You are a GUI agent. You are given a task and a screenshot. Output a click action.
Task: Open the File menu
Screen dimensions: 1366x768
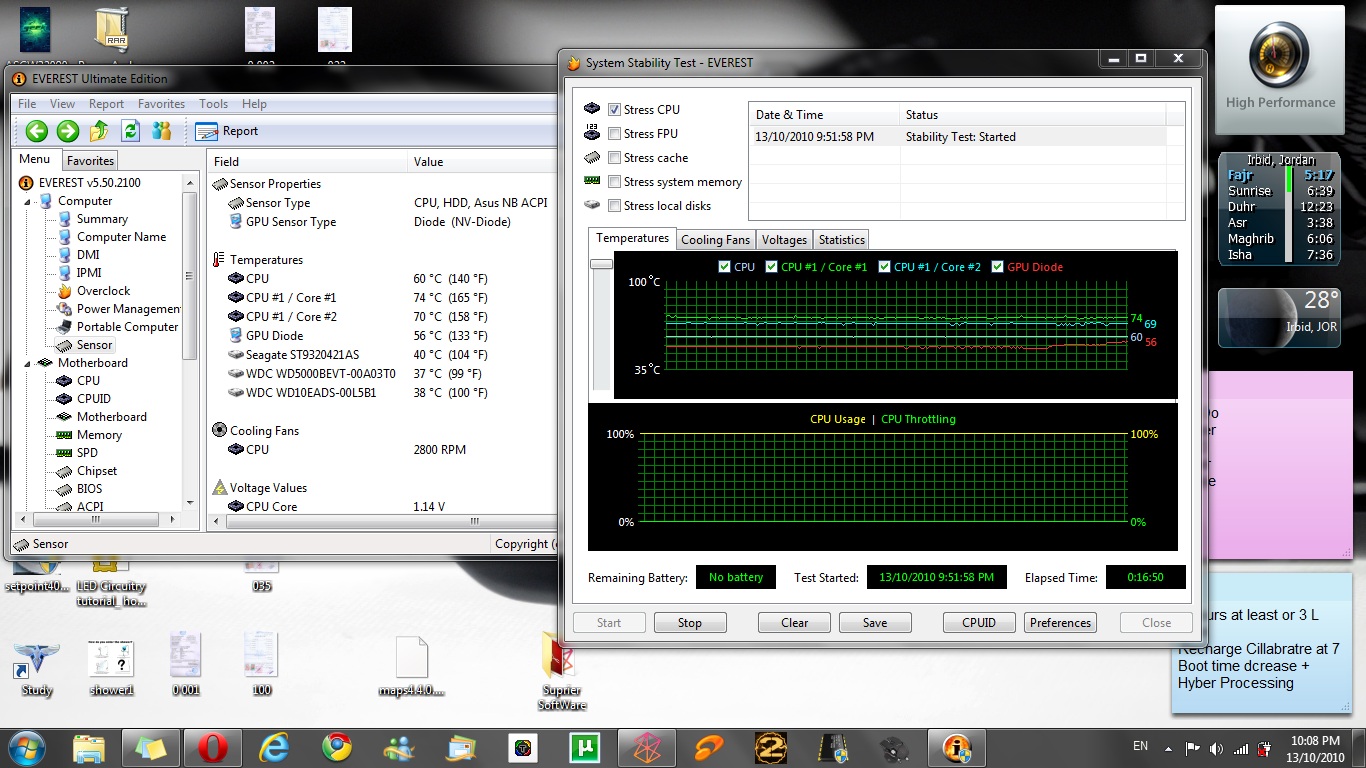[27, 104]
